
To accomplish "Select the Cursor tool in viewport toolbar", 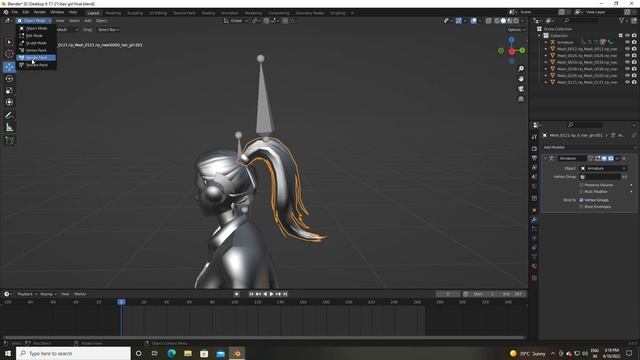I will pos(9,53).
